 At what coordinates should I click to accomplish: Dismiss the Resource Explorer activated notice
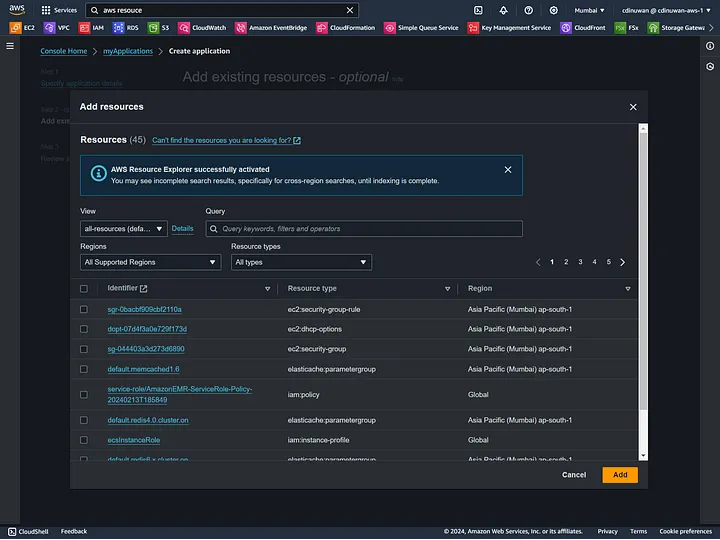coord(508,170)
